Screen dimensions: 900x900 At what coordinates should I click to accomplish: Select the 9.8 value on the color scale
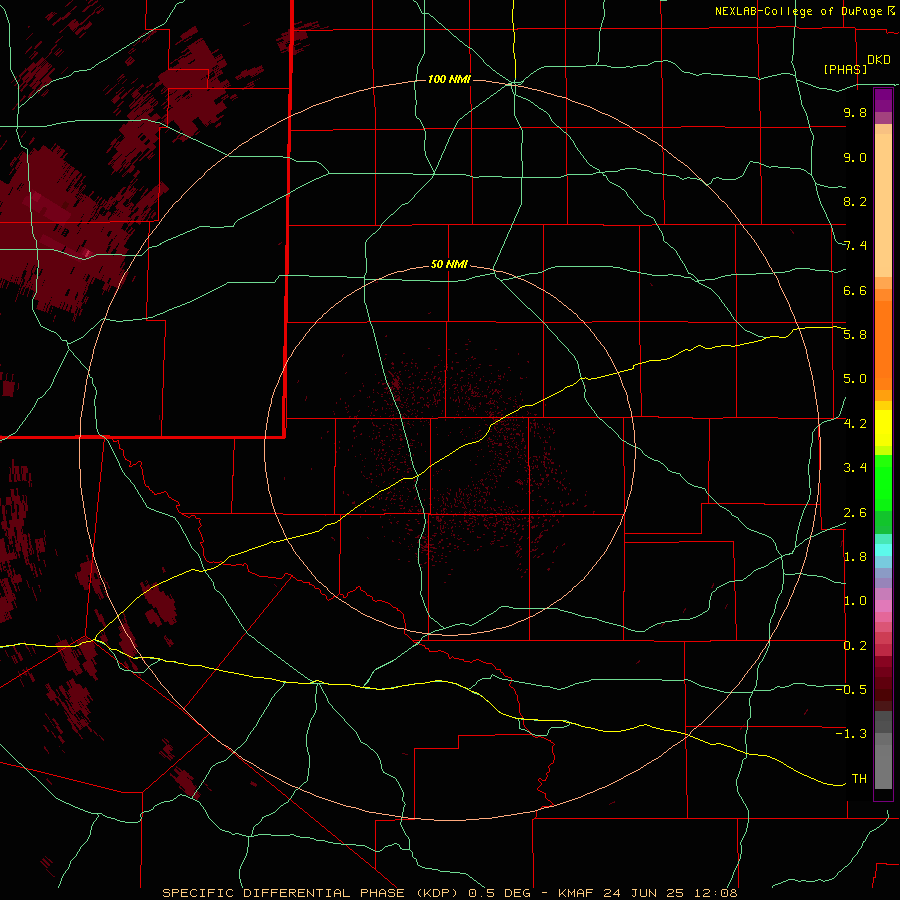[x=855, y=112]
